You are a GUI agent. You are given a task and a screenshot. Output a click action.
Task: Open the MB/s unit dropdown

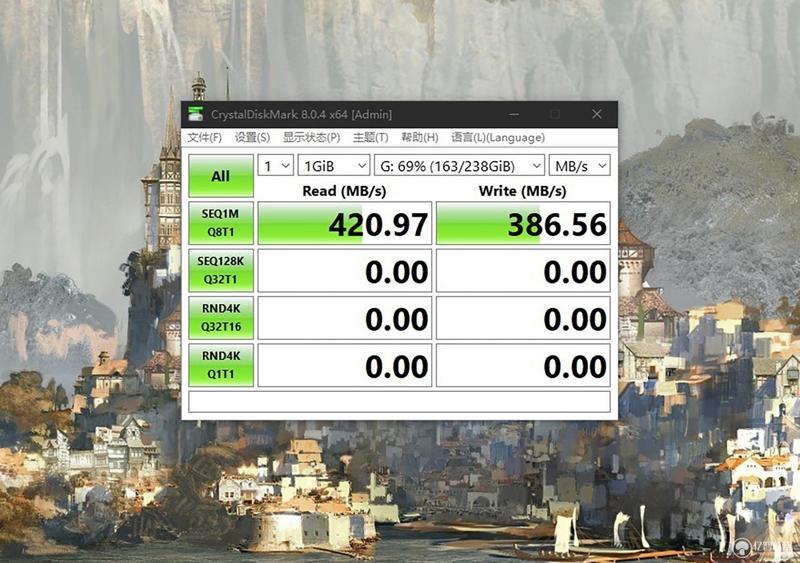point(580,165)
